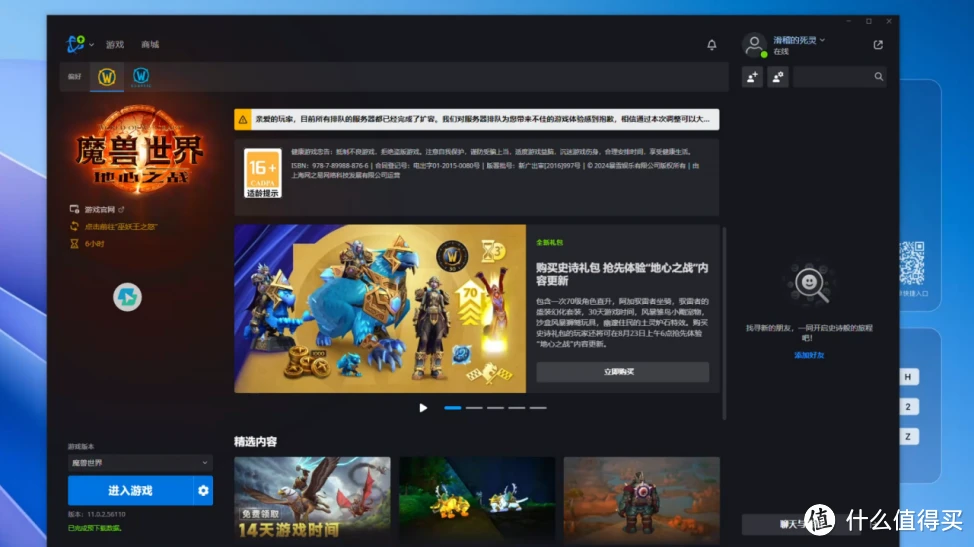This screenshot has height=547, width=974.
Task: Select the World of Warcraft game icon
Action: pos(106,77)
